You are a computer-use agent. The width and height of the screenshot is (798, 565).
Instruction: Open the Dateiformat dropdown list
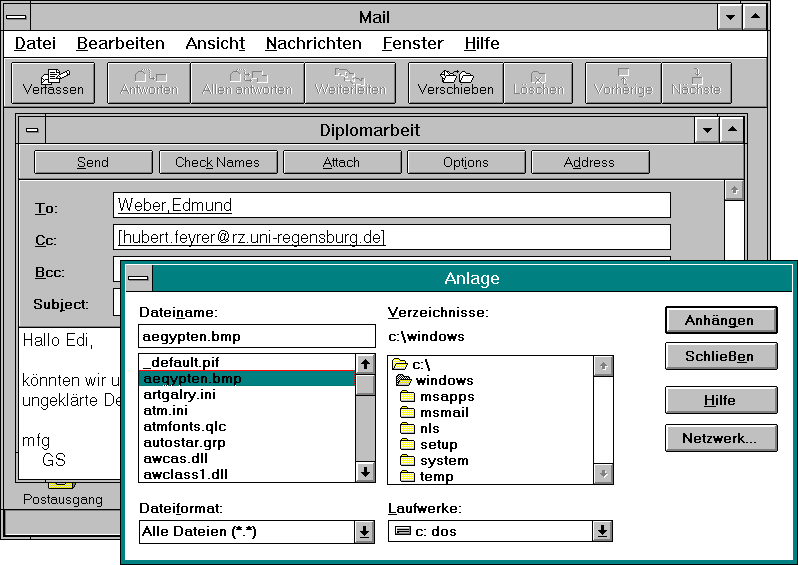365,532
